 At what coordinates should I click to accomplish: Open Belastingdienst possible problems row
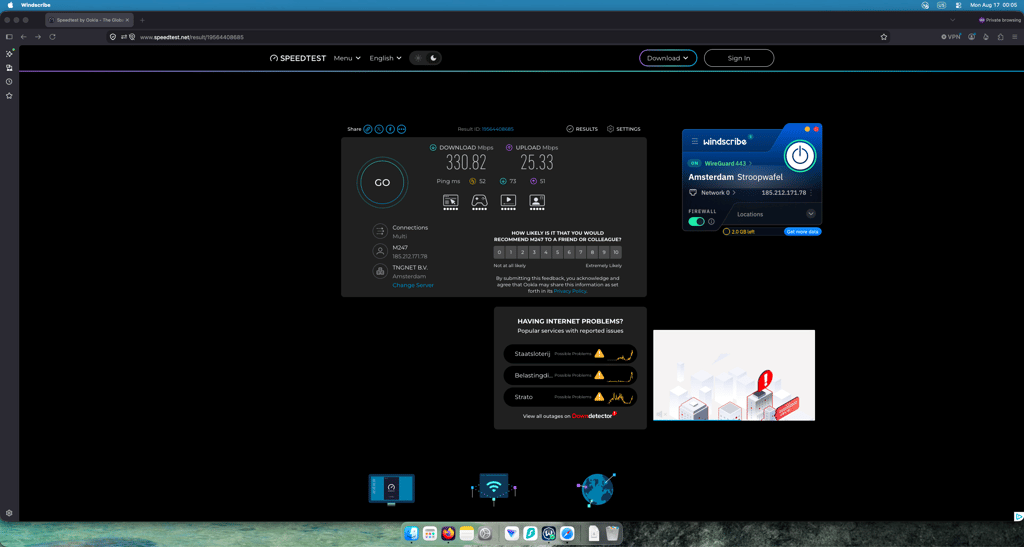(x=570, y=375)
